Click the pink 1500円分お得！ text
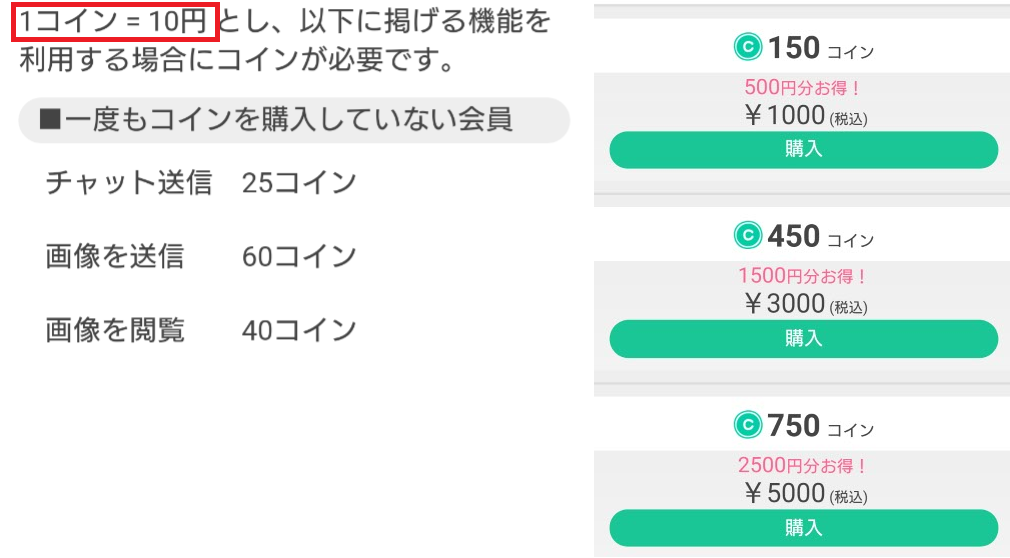Image resolution: width=1010 pixels, height=558 pixels. [803, 277]
